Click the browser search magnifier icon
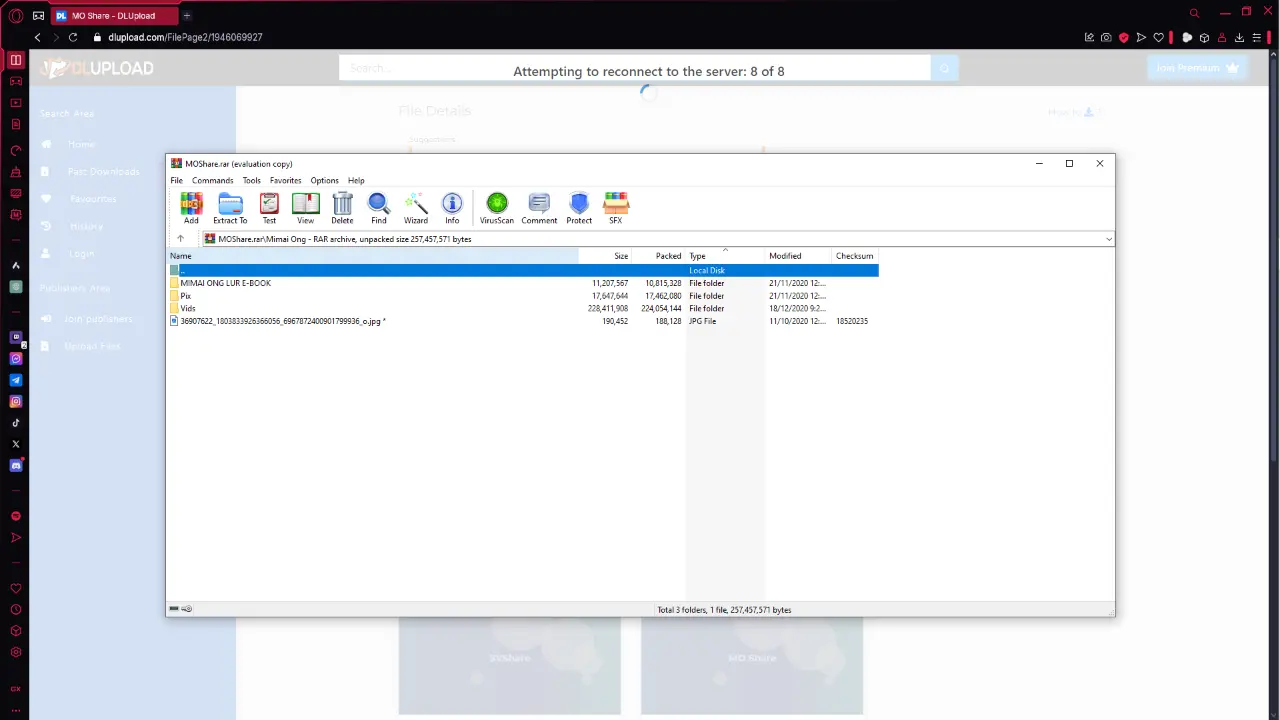 (x=1194, y=13)
